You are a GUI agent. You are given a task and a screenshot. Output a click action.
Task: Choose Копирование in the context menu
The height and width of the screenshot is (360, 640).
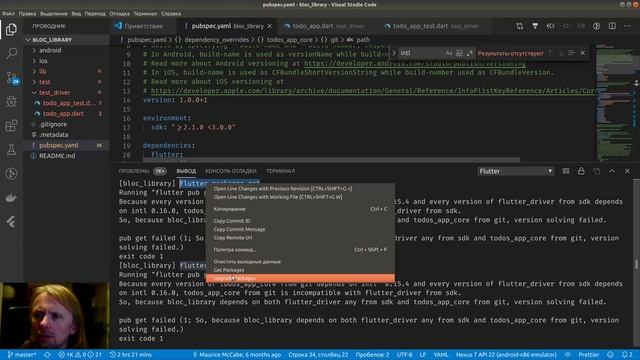(x=300, y=209)
